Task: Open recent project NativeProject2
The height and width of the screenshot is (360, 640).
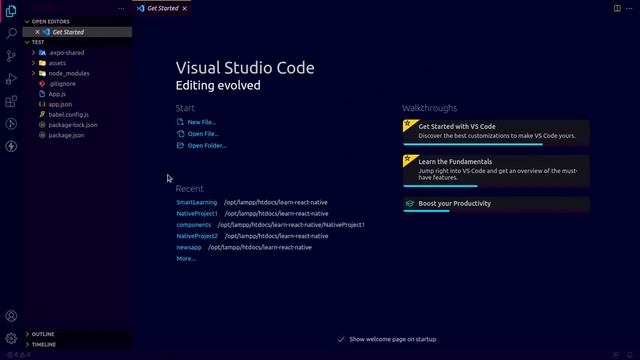Action: click(x=197, y=236)
